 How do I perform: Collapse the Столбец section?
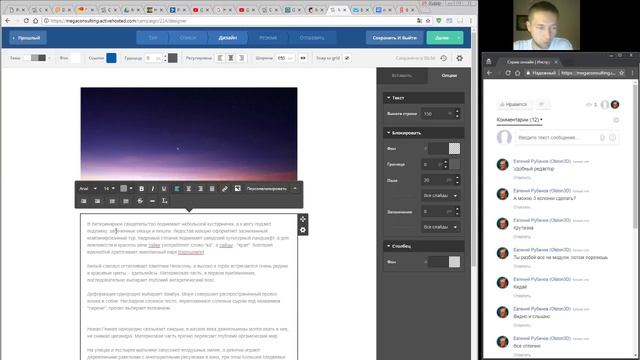click(x=423, y=246)
